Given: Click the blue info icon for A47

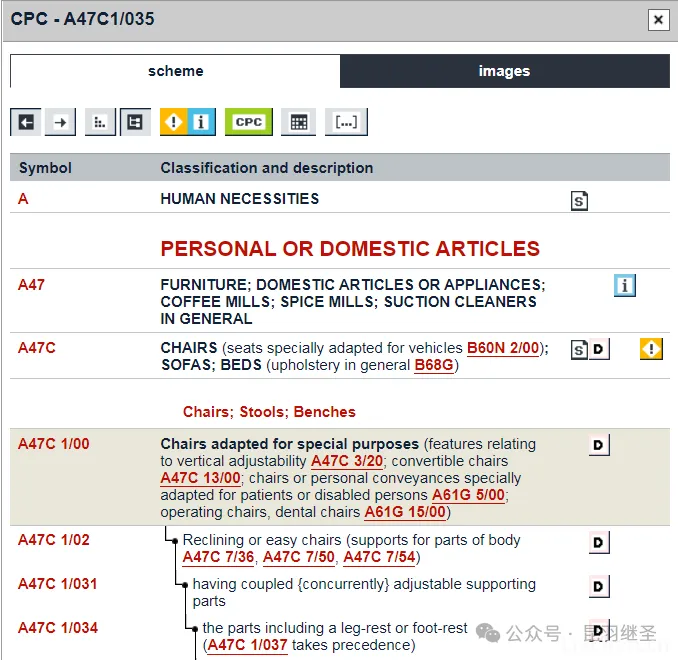Looking at the screenshot, I should pyautogui.click(x=625, y=286).
